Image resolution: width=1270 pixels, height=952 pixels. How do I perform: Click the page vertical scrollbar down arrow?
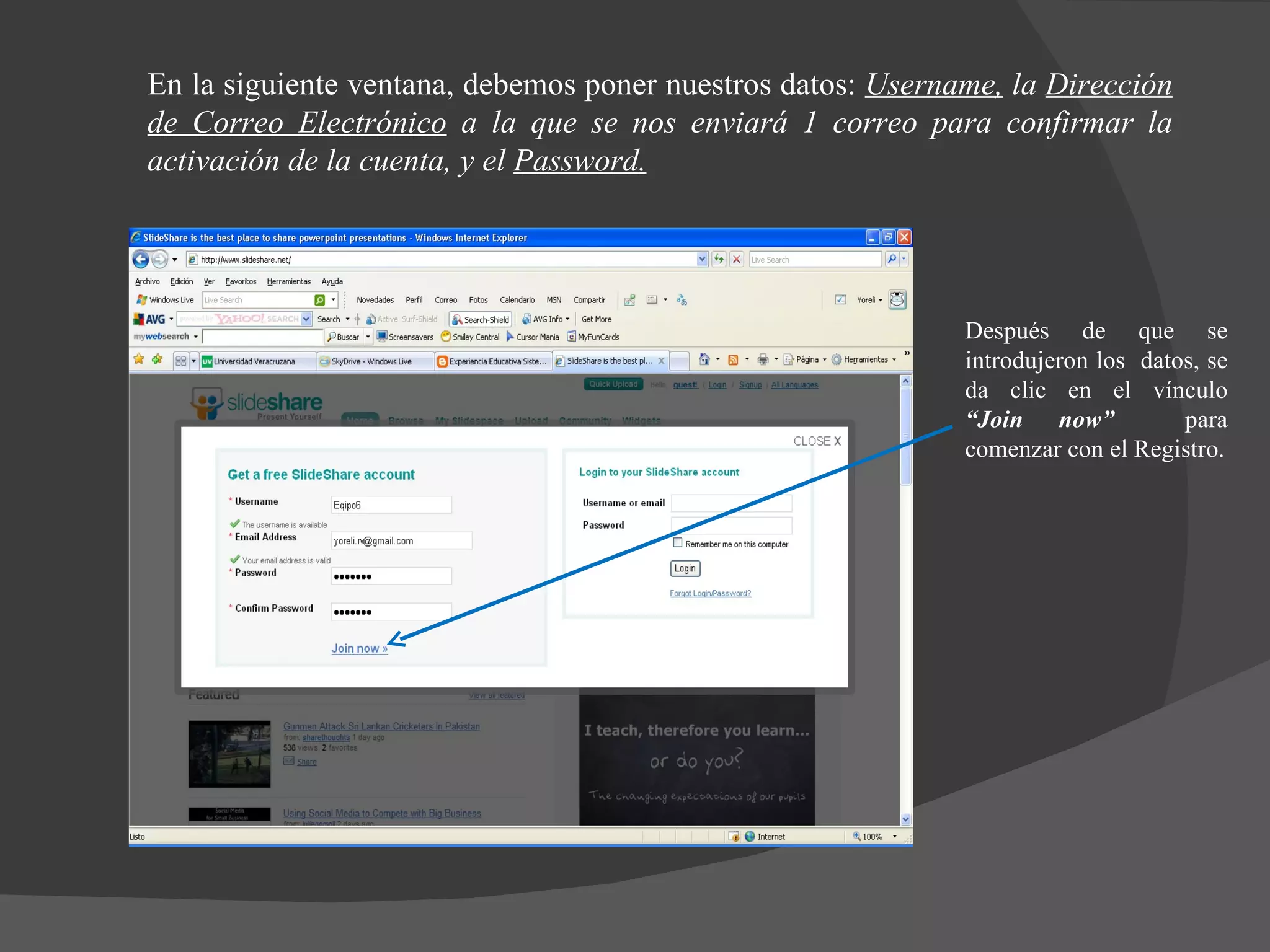pyautogui.click(x=905, y=819)
